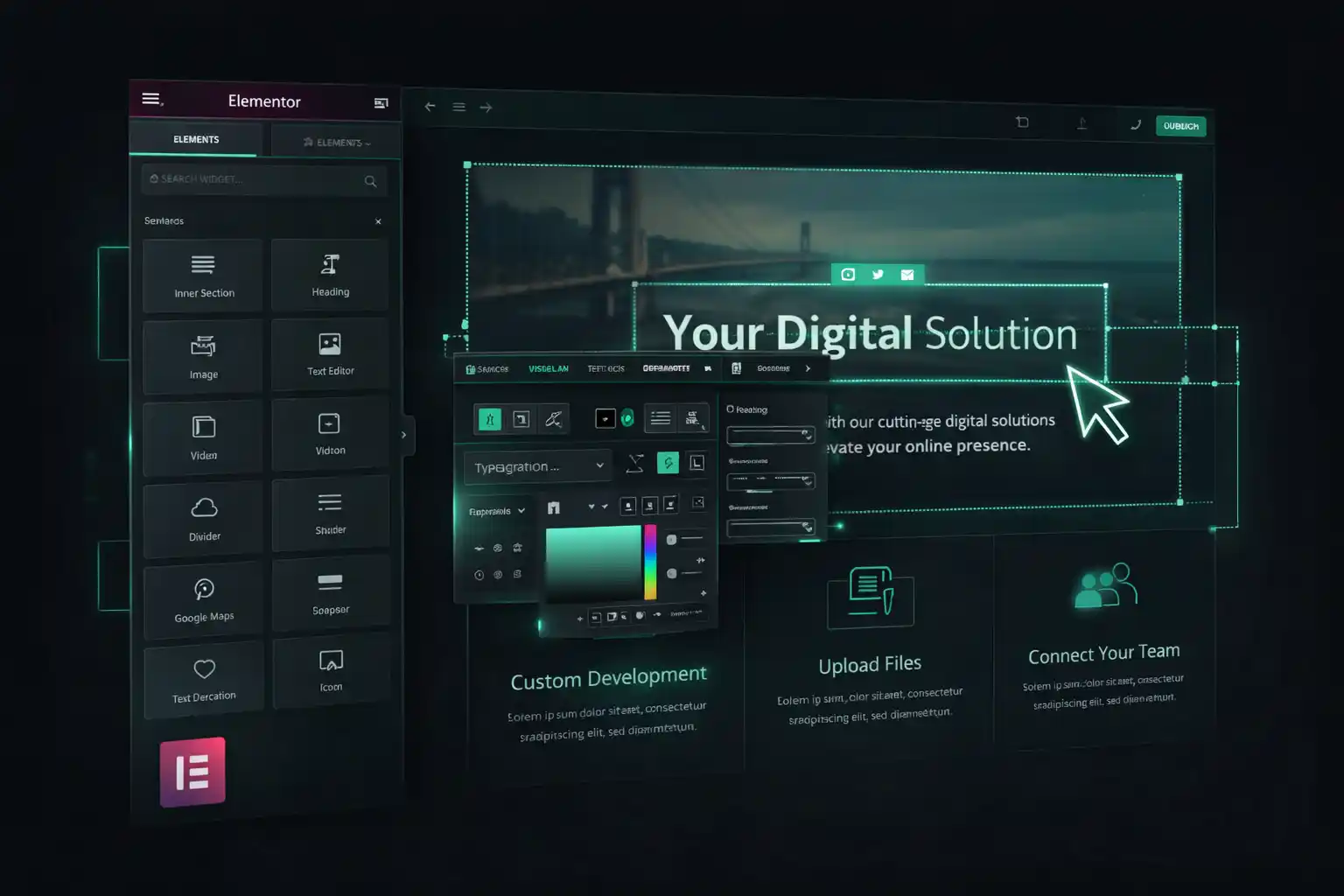Toggle the square L button next to S
The height and width of the screenshot is (896, 1344).
tap(696, 463)
